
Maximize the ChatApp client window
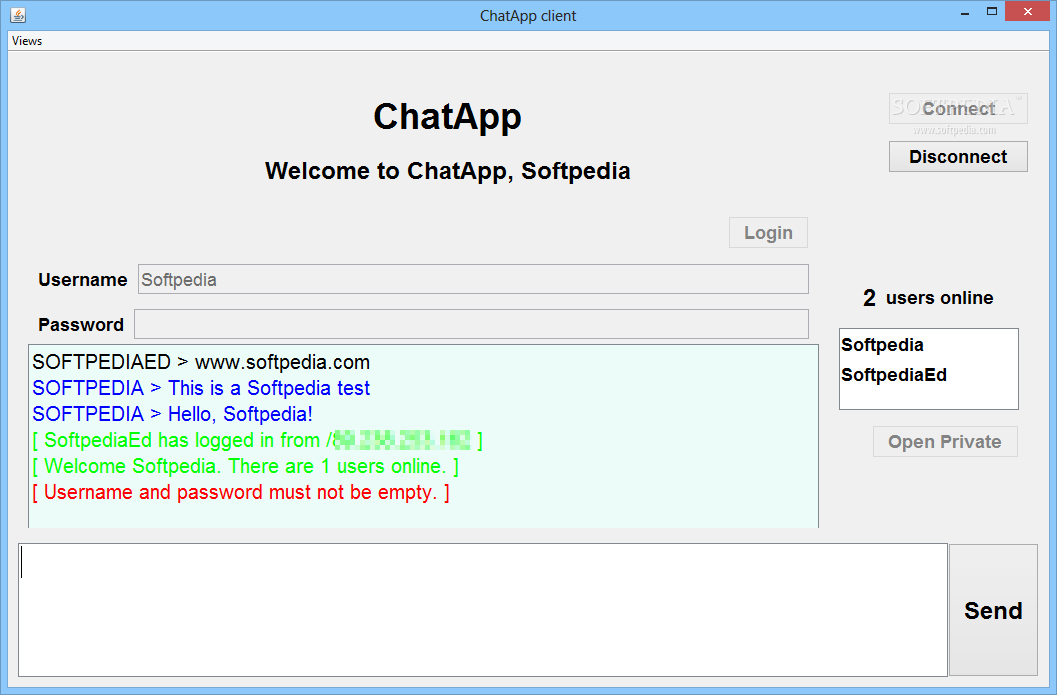[x=992, y=11]
